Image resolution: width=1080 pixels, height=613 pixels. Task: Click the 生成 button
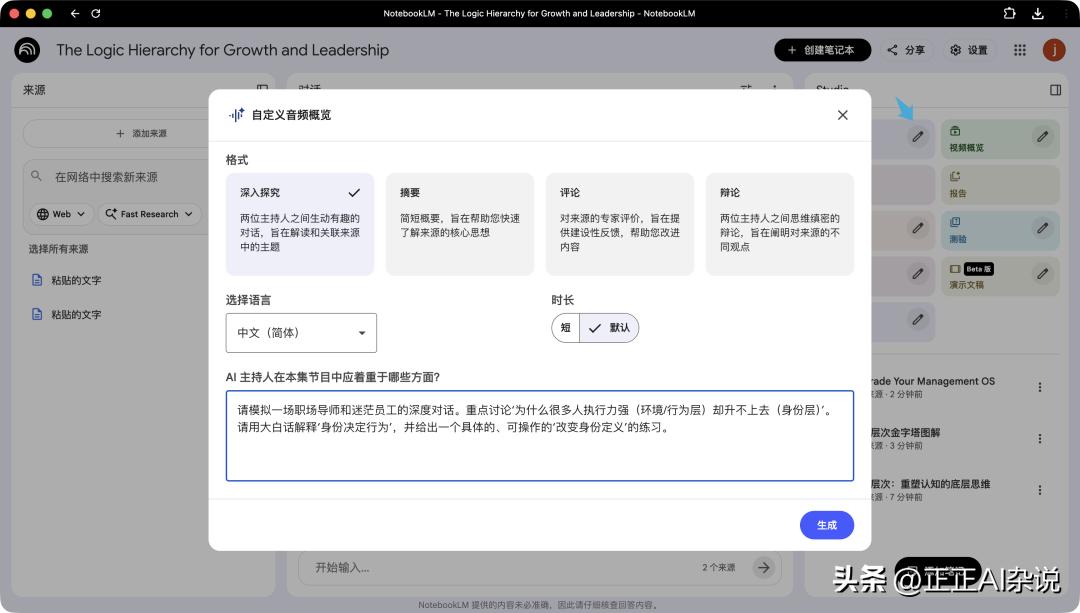(x=826, y=525)
